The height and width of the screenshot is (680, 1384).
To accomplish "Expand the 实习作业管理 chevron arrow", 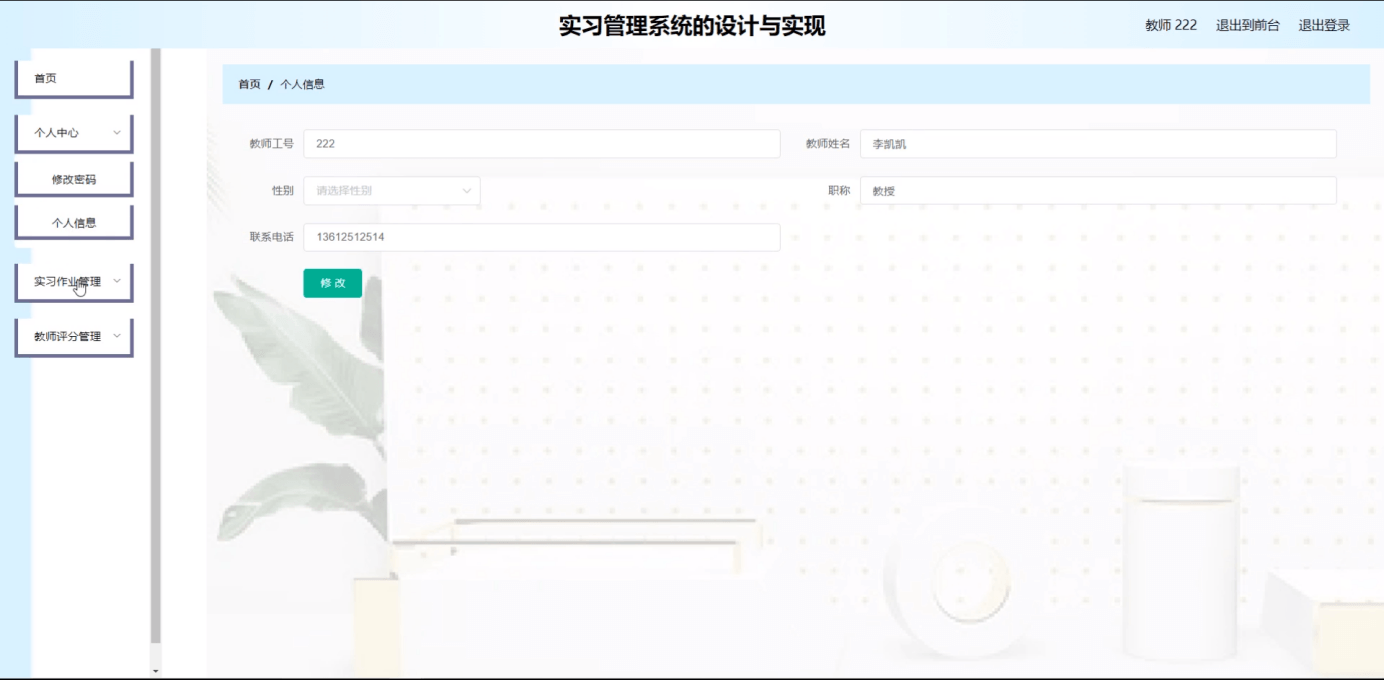I will (117, 281).
